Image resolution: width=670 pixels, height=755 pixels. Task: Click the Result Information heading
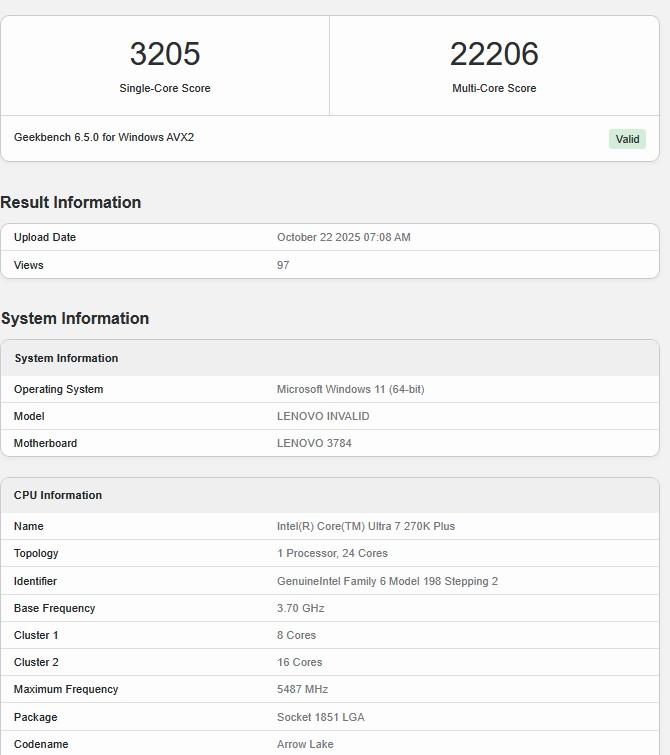pyautogui.click(x=71, y=202)
